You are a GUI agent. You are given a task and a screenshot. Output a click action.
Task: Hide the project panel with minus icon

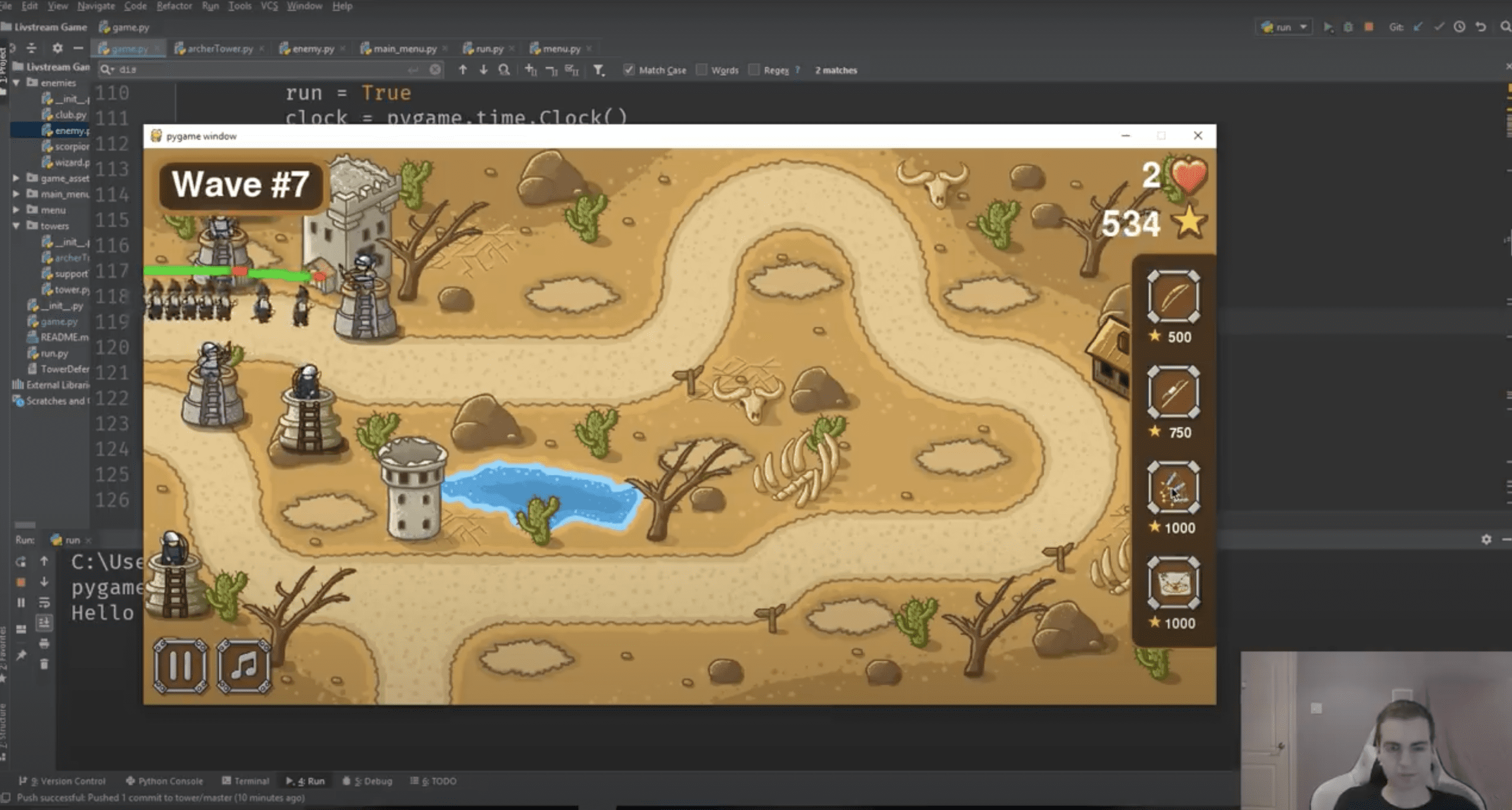[78, 48]
